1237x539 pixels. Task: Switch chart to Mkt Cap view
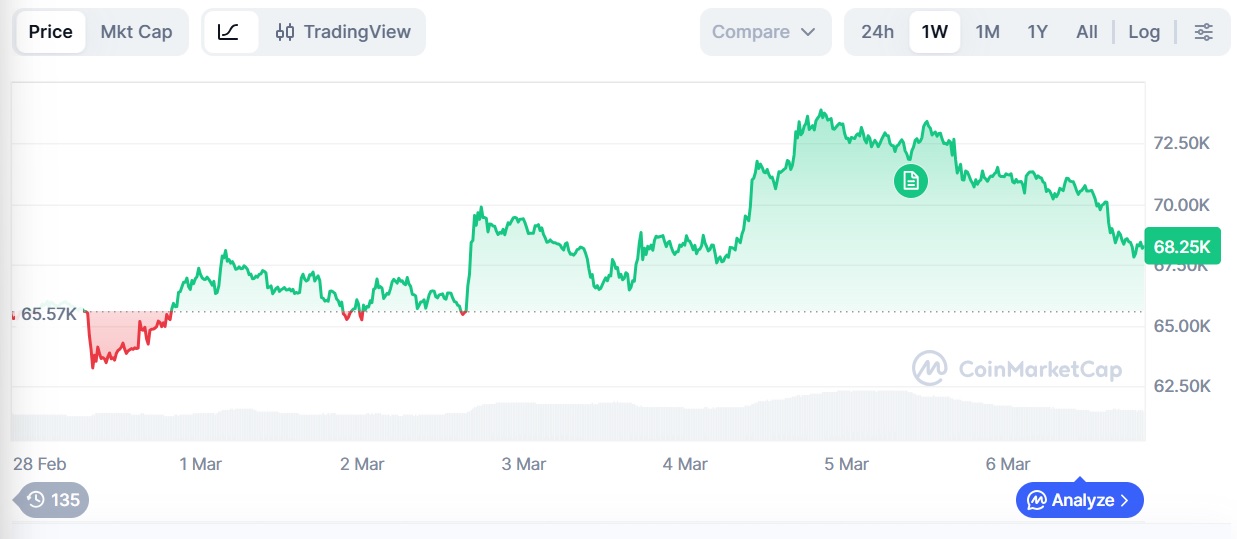click(136, 32)
